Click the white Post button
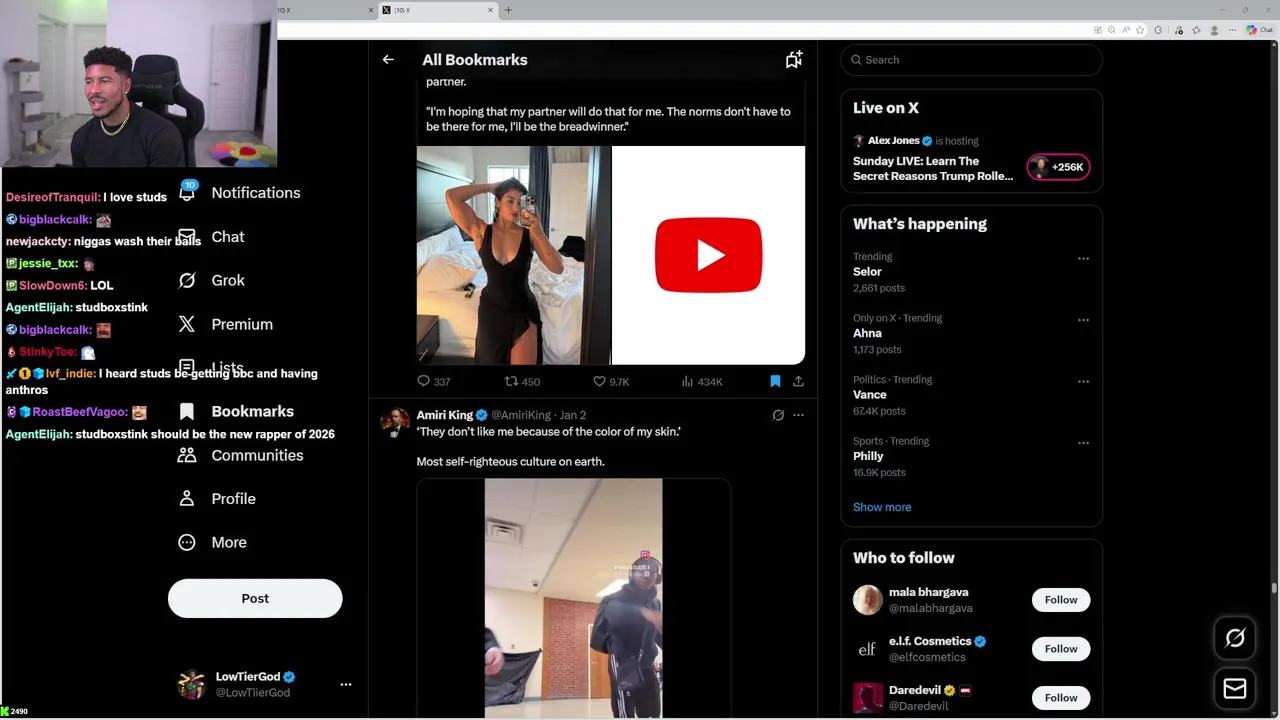Viewport: 1280px width, 720px height. (255, 598)
